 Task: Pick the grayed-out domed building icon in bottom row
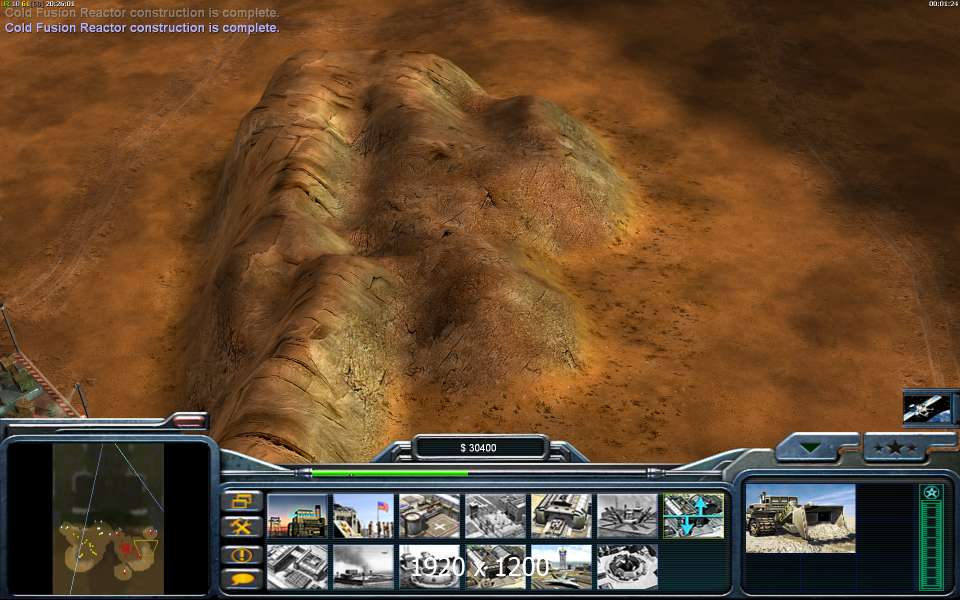coord(430,567)
